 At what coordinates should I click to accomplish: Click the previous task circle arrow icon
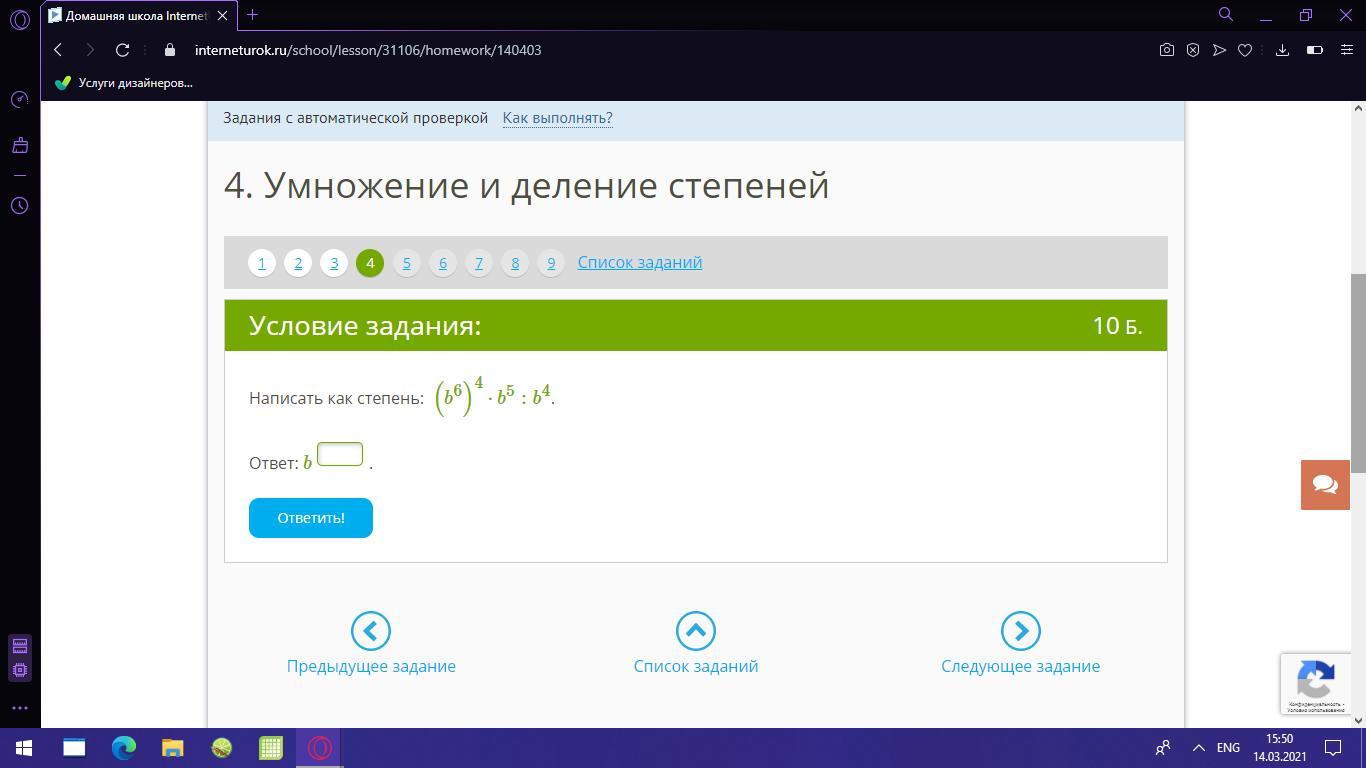point(370,631)
